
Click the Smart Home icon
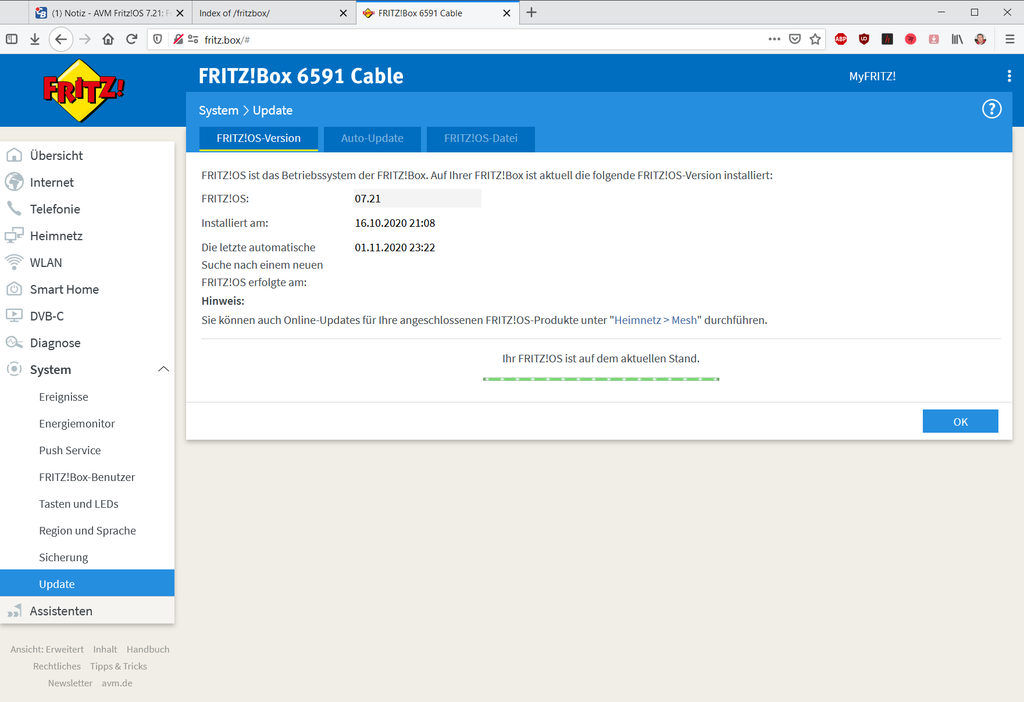(14, 289)
